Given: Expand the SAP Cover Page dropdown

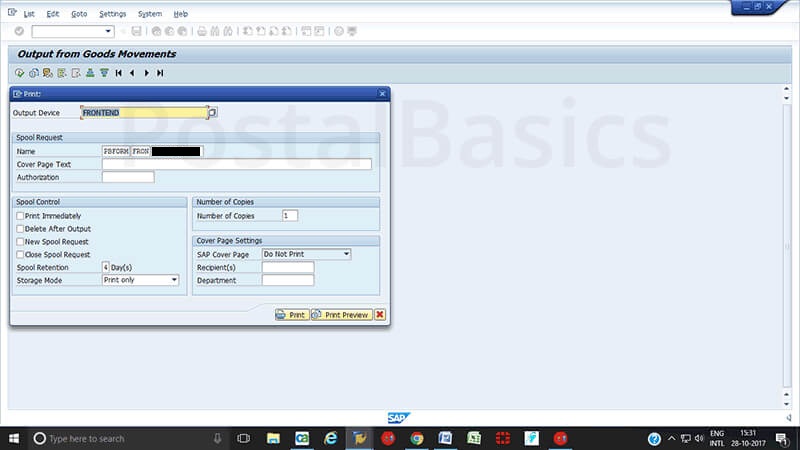Looking at the screenshot, I should 346,255.
